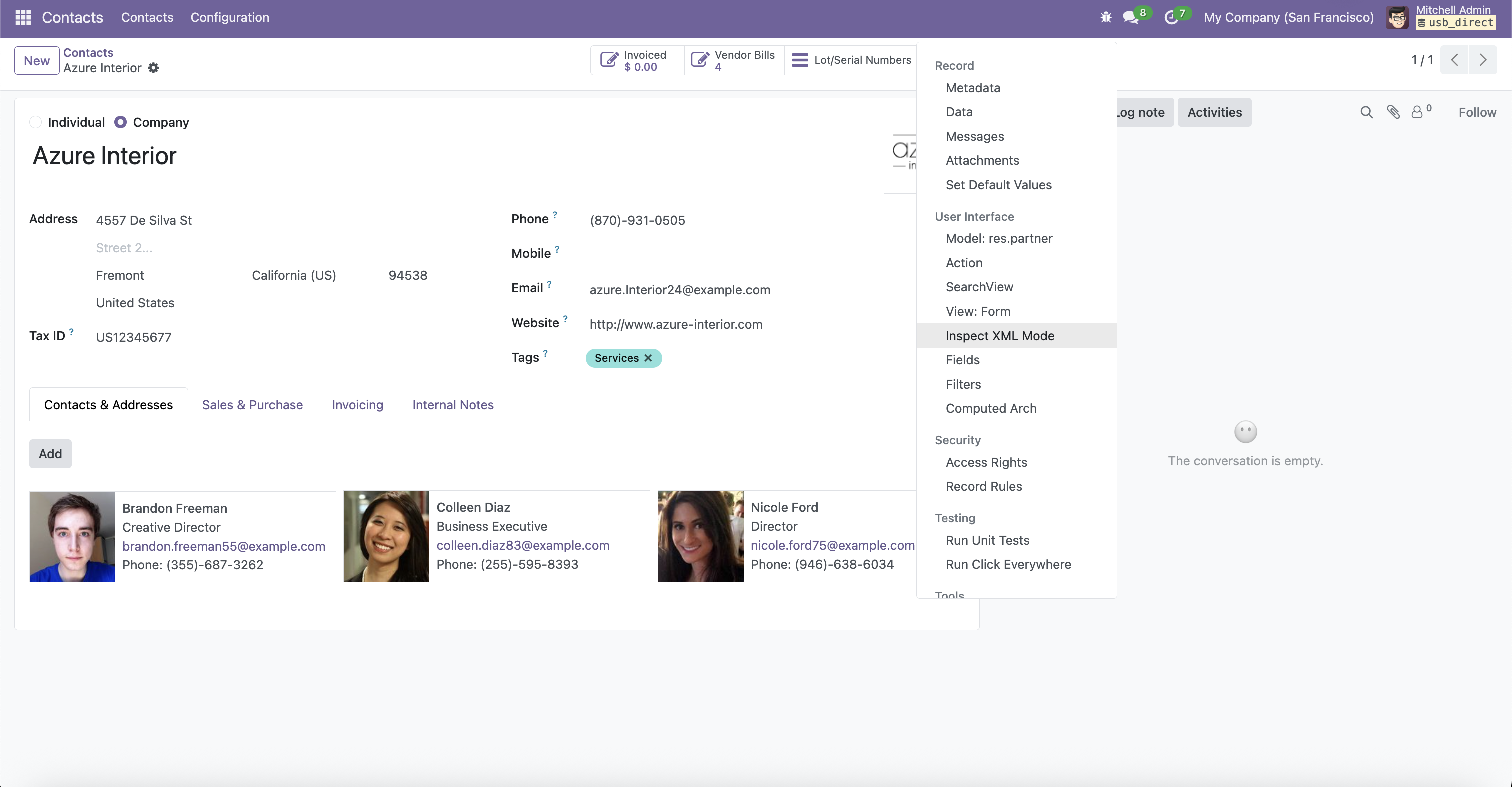The height and width of the screenshot is (787, 1512).
Task: Open the conversations messages icon
Action: 1131,17
